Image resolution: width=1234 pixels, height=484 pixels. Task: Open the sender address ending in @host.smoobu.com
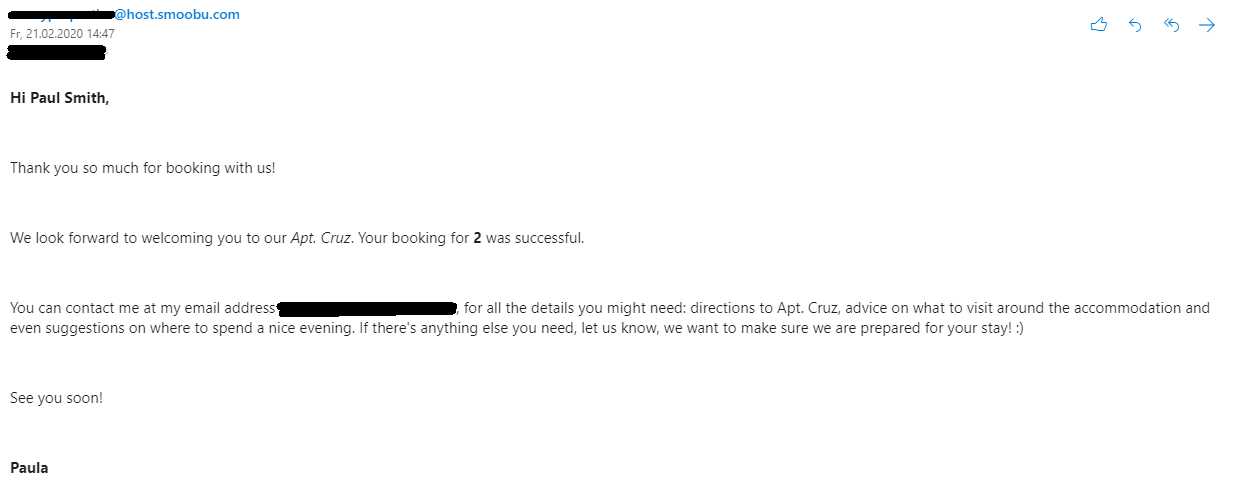(x=125, y=15)
